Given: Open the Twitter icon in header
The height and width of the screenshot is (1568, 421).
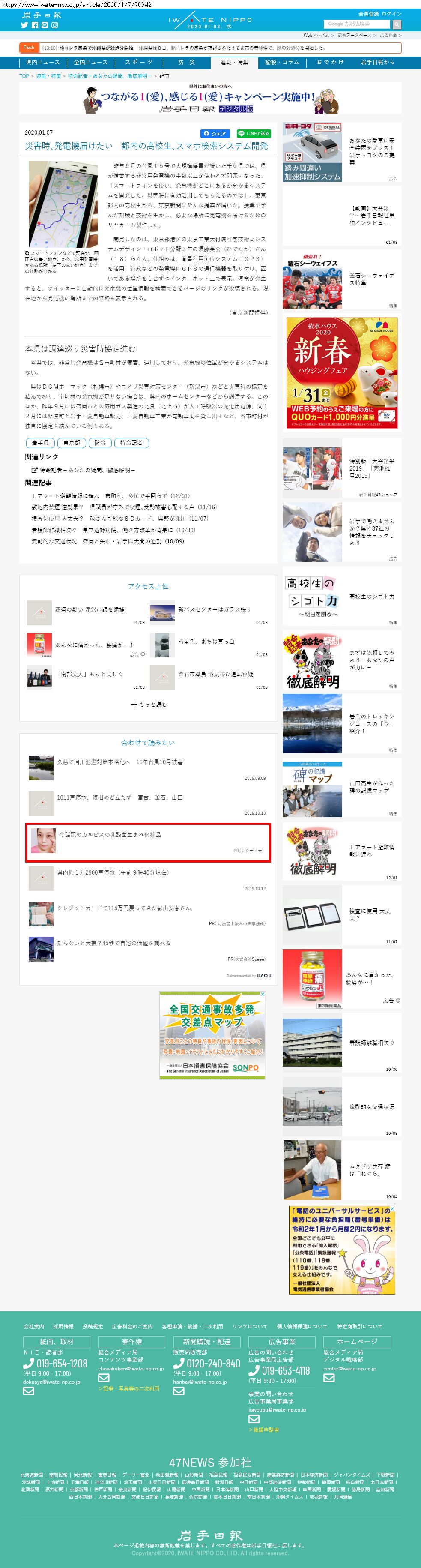Looking at the screenshot, I should pos(25,25).
